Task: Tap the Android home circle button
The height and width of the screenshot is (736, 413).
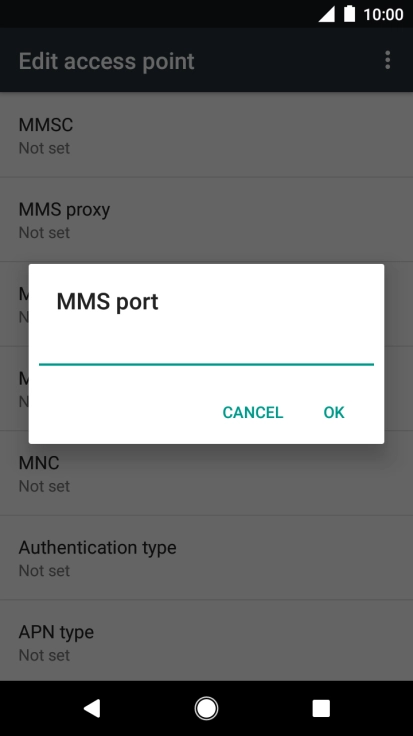Action: pos(206,708)
